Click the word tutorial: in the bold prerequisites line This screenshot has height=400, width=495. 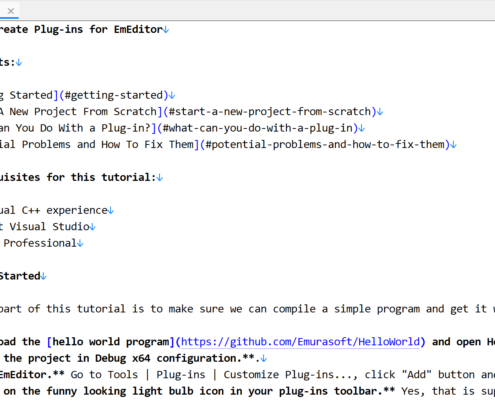click(x=129, y=177)
